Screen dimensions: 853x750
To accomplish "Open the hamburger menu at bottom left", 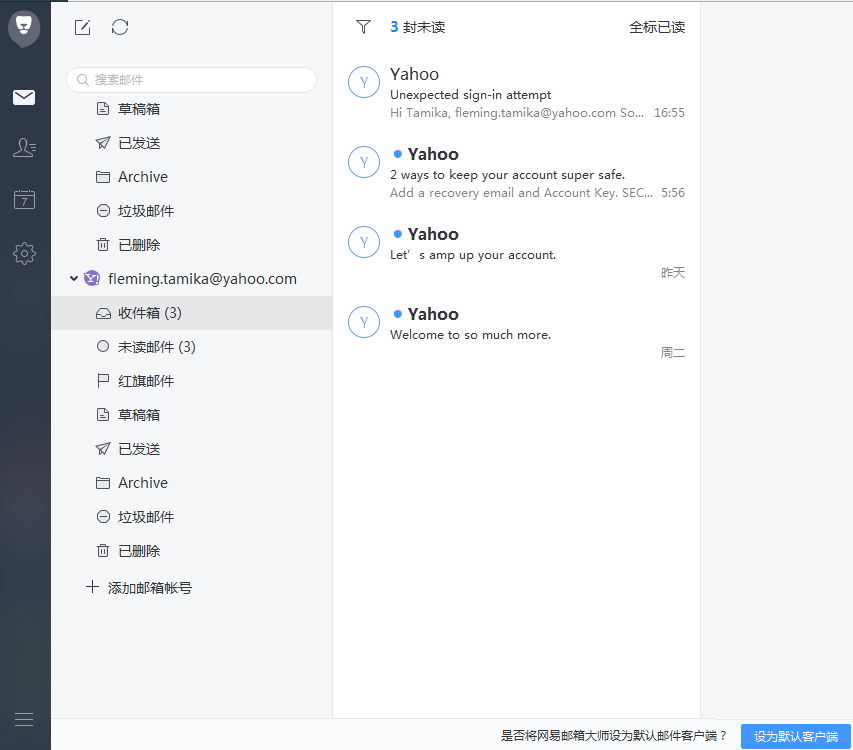I will [24, 719].
